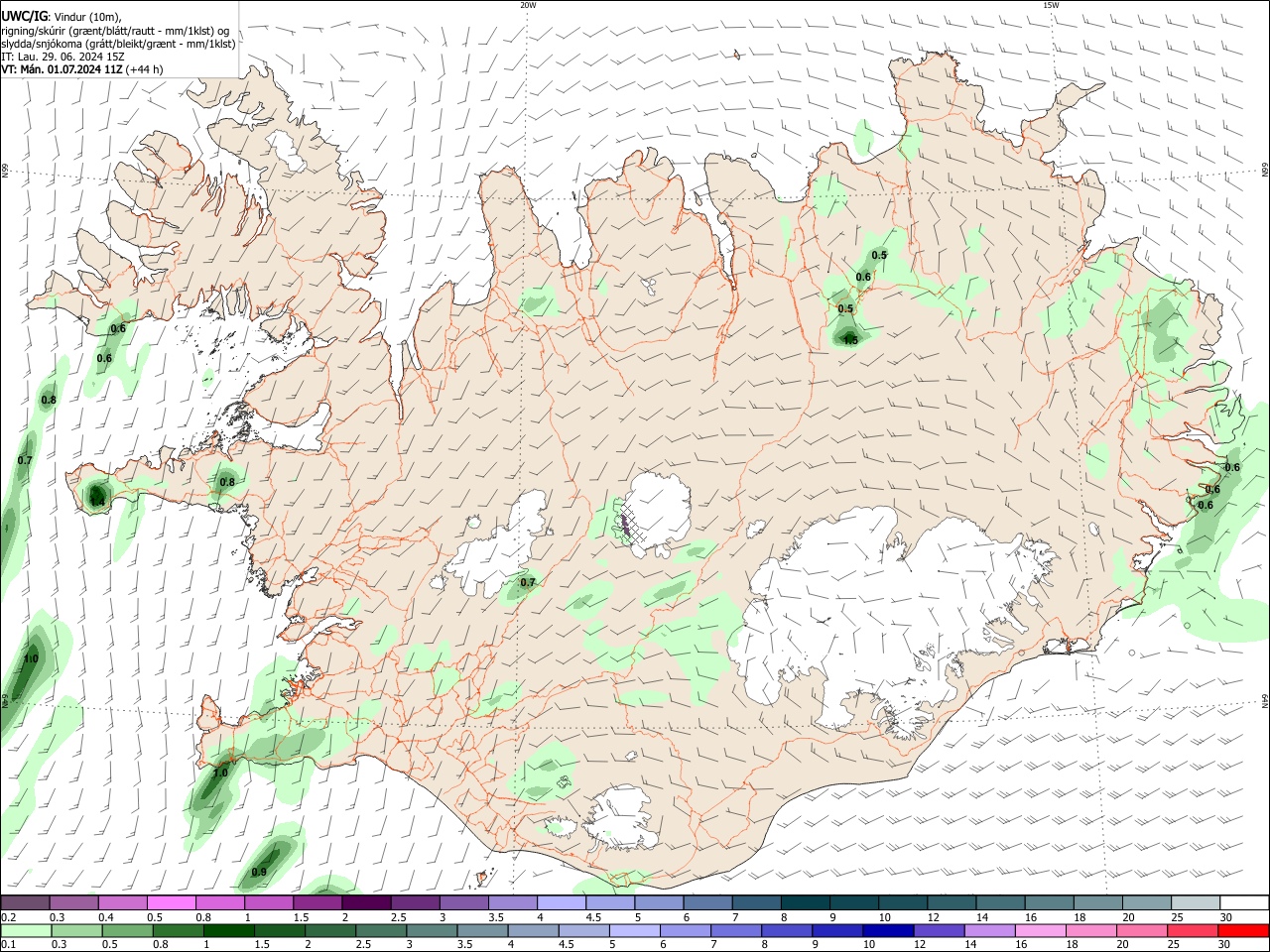Click the 'VT: Mán. 01.07.2024 11Z' valid time
Viewport: 1270px width, 952px height.
point(62,69)
